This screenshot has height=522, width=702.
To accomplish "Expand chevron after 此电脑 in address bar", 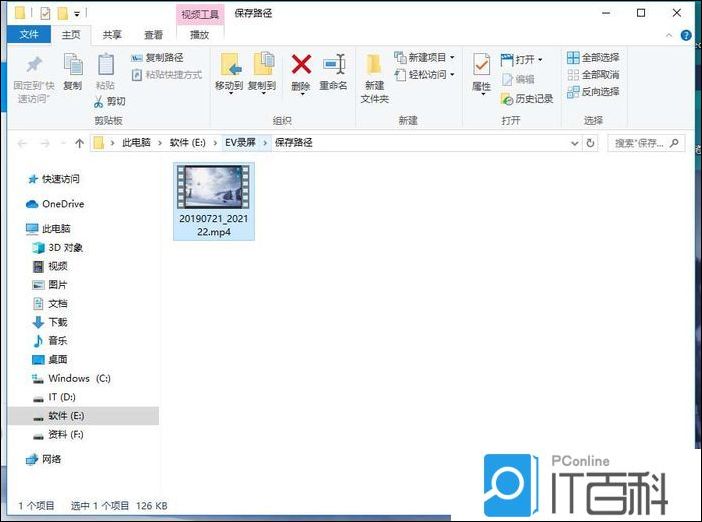I will click(x=160, y=143).
